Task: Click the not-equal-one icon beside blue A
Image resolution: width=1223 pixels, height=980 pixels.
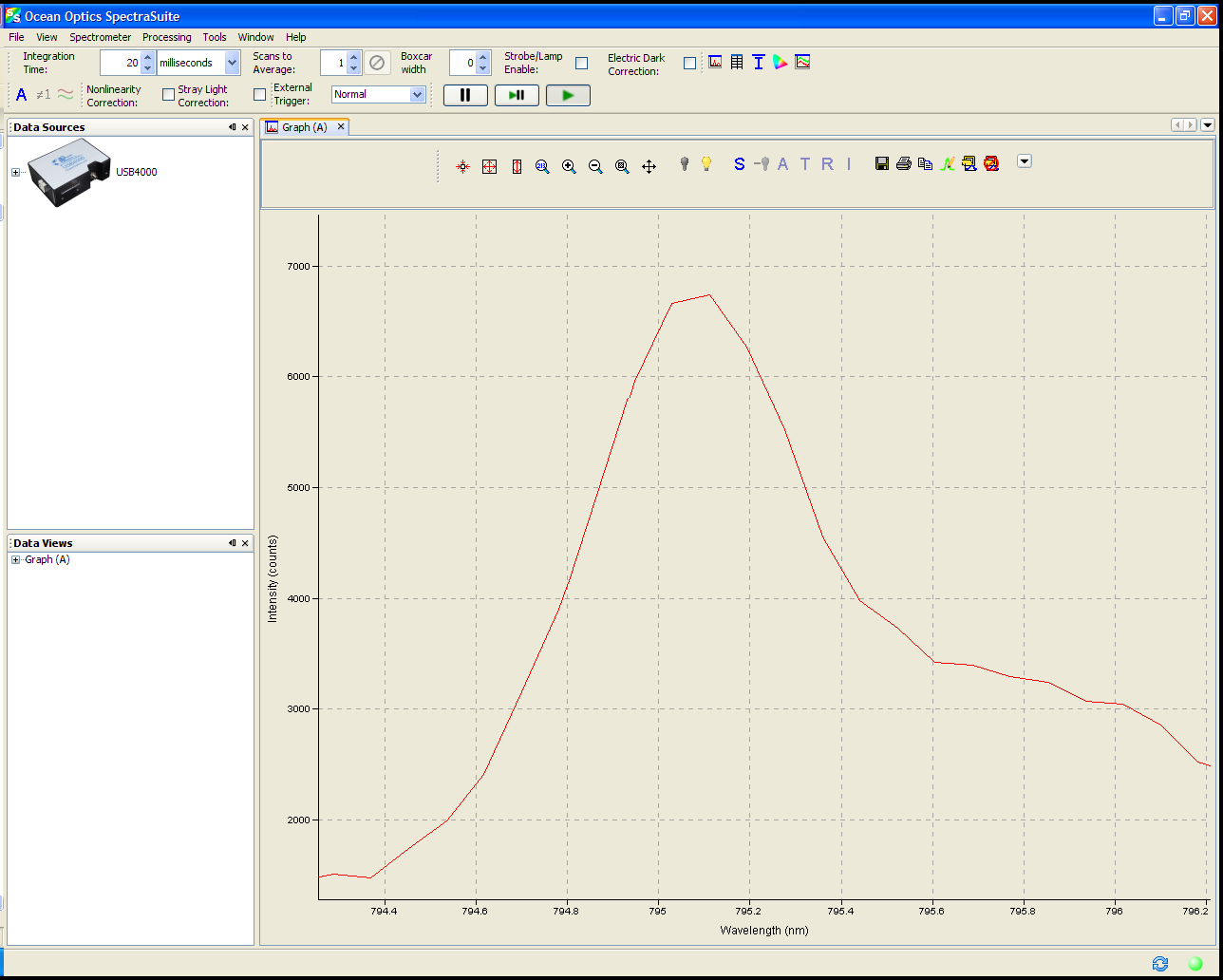Action: click(x=43, y=94)
